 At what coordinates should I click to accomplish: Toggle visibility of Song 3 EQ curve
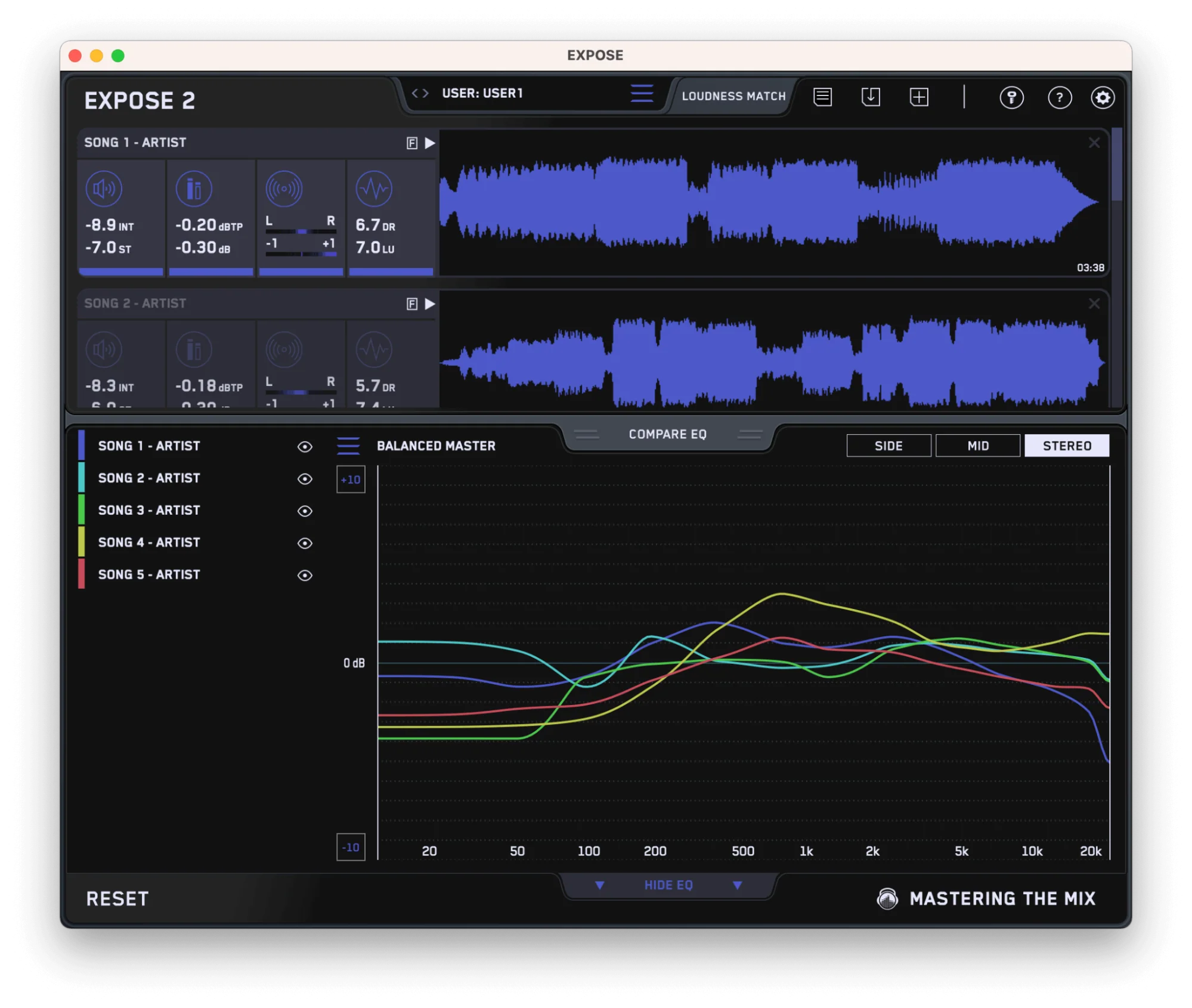[305, 511]
